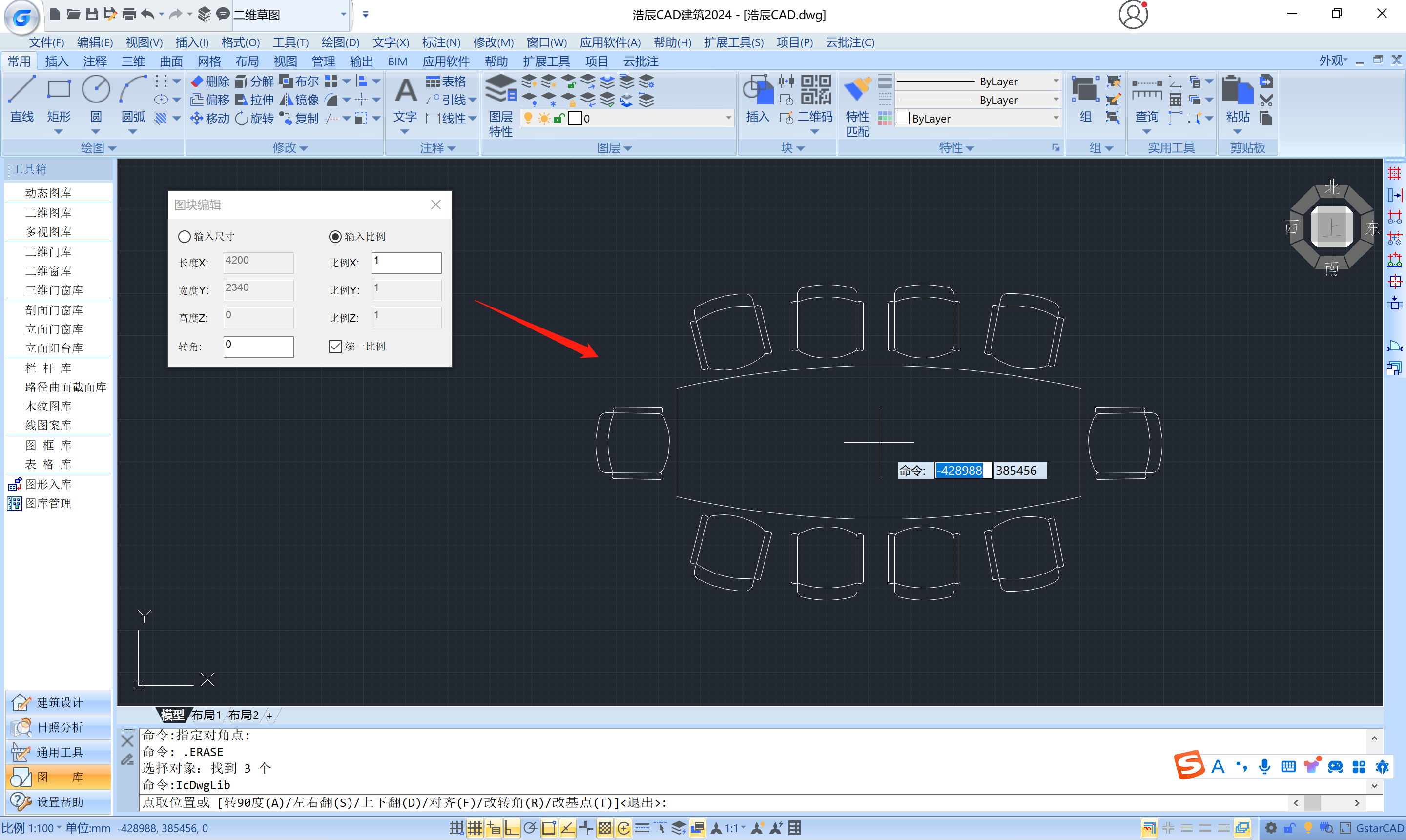Open the layer name dropdown list
Screen dimensions: 1406x840
[x=728, y=118]
